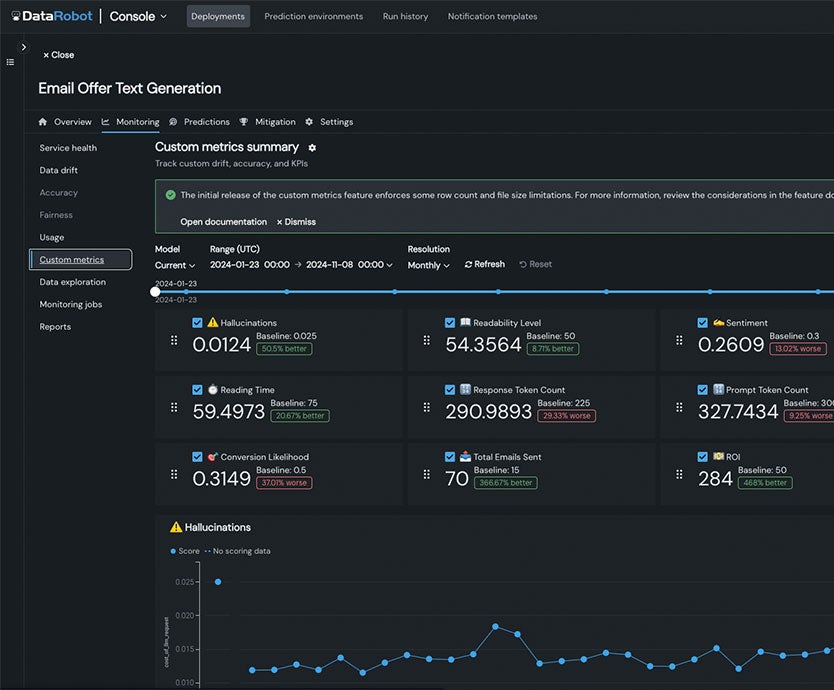834x690 pixels.
Task: Select the Data drift menu item
Action: point(59,170)
